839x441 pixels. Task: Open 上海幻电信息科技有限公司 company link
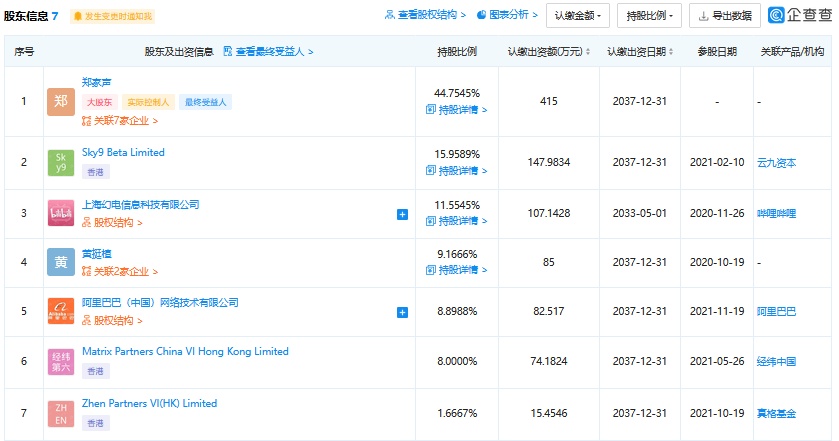140,204
